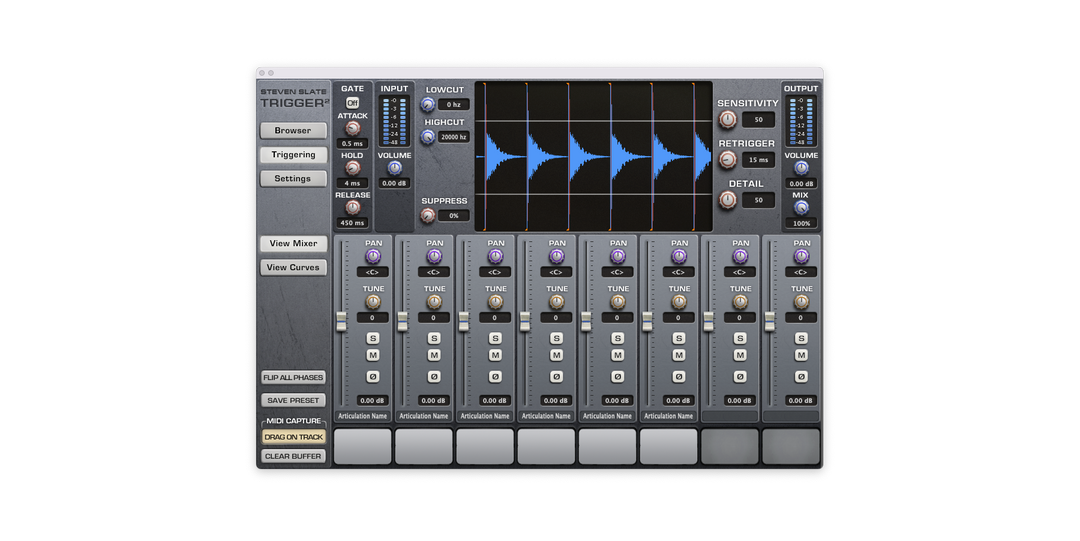Click the View Curves button
The height and width of the screenshot is (541, 1080).
(293, 268)
